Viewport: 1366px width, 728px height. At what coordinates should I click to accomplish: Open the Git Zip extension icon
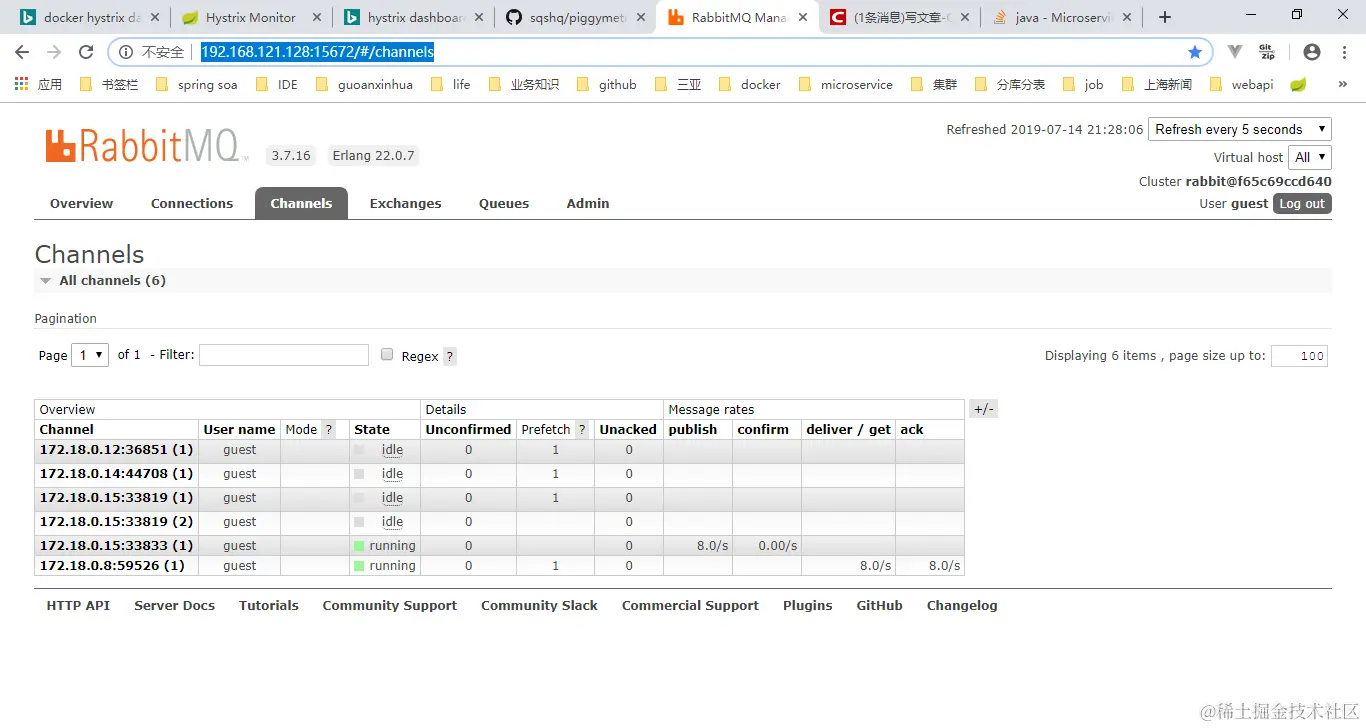point(1267,52)
